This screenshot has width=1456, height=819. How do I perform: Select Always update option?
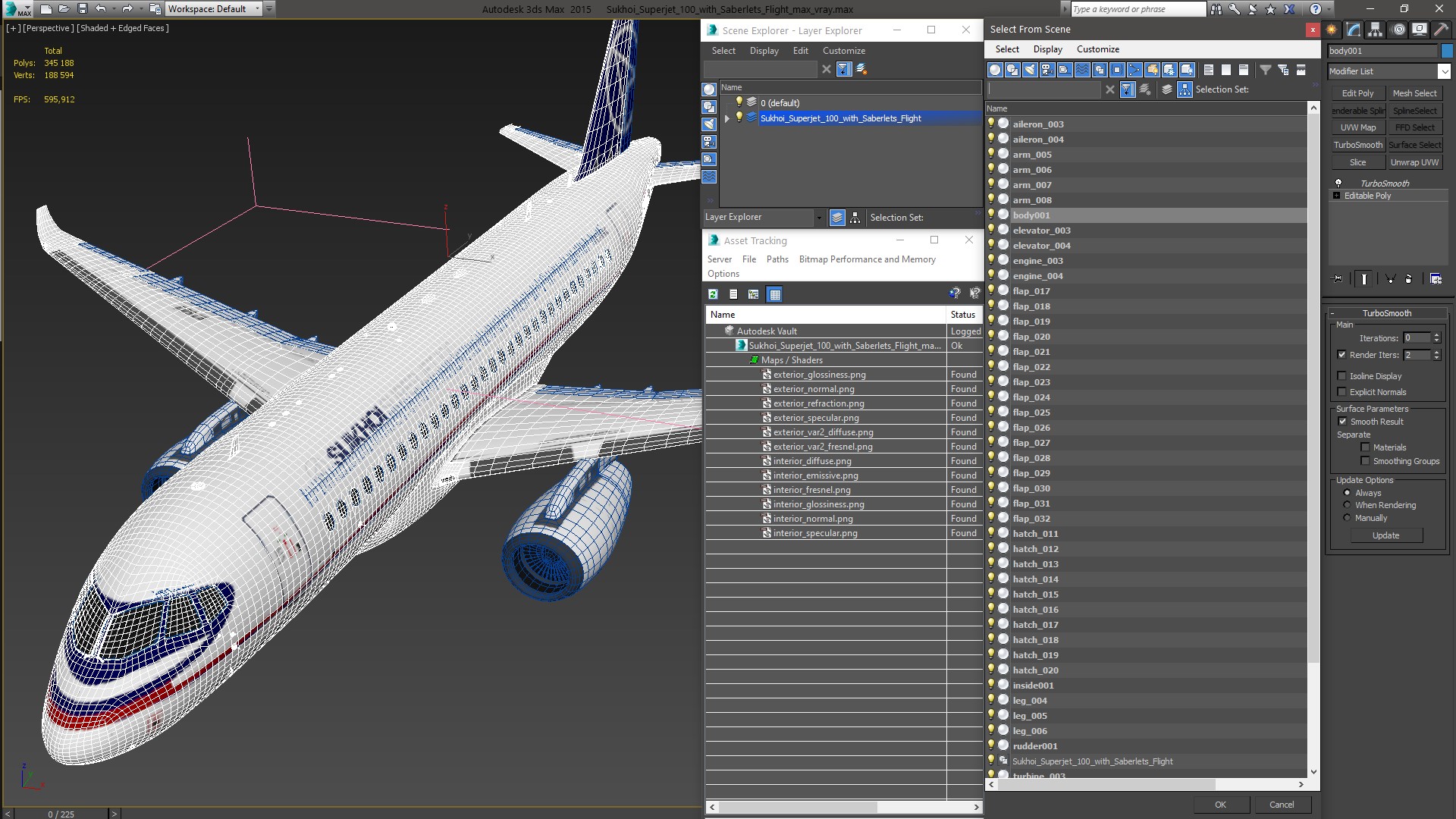(1347, 493)
